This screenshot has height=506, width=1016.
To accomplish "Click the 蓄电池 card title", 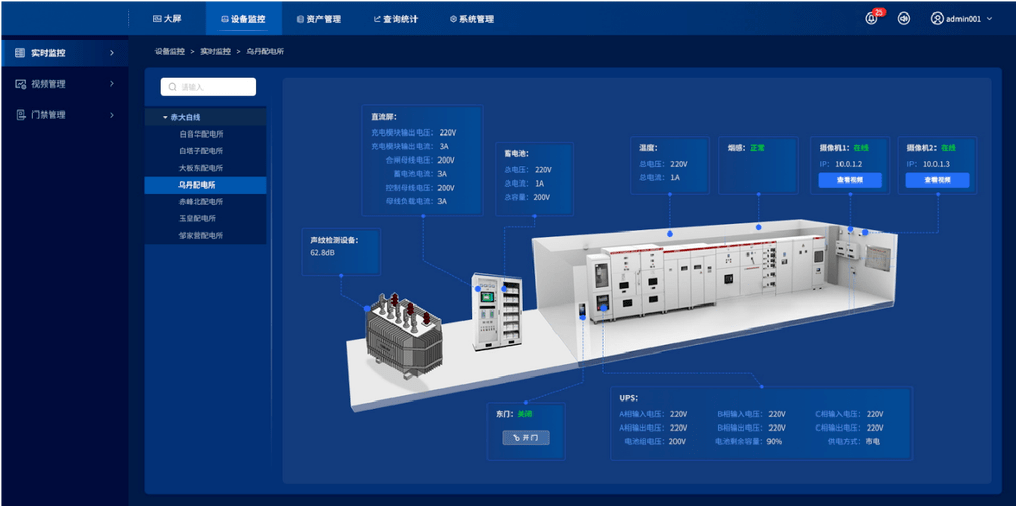I will point(516,154).
